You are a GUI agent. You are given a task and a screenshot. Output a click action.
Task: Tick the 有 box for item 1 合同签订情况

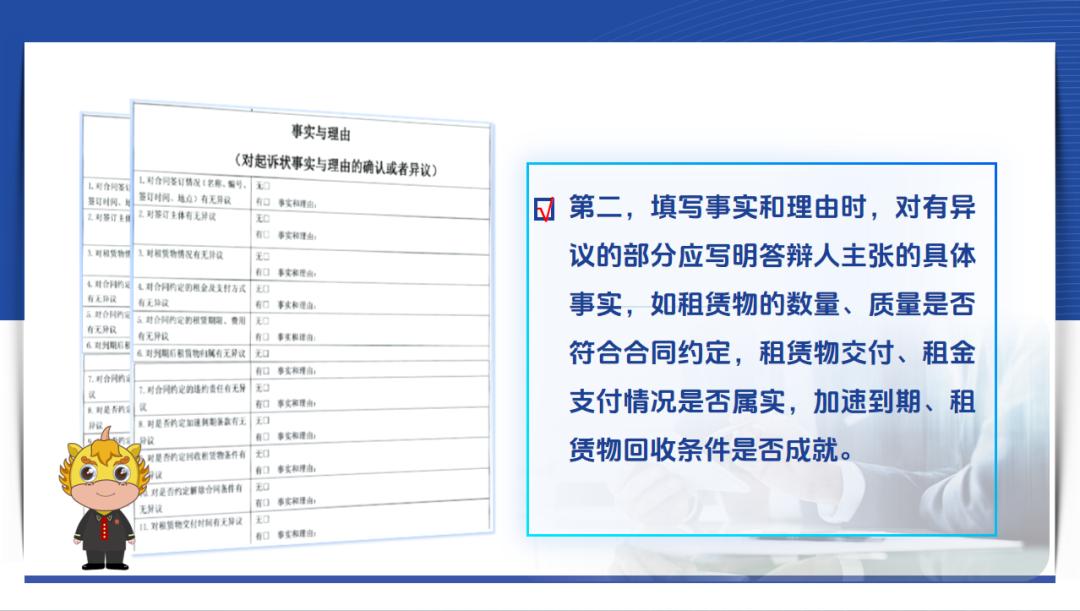(265, 201)
